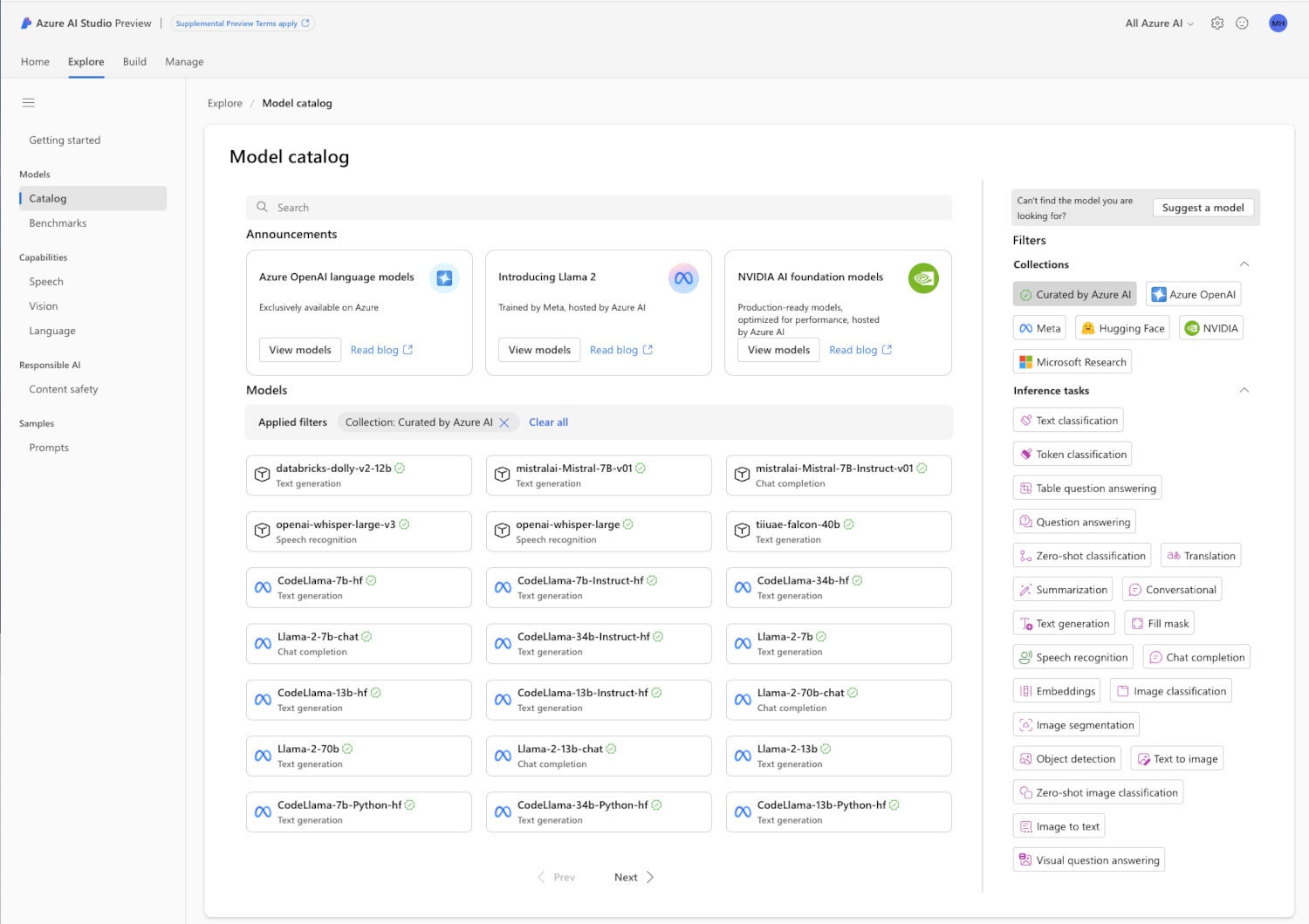1309x924 pixels.
Task: Click the external link icon in Supplemental Preview Terms
Action: [x=305, y=24]
